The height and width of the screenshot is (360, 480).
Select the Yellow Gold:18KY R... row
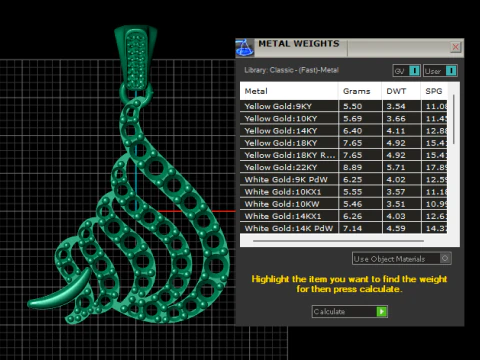[x=343, y=155]
